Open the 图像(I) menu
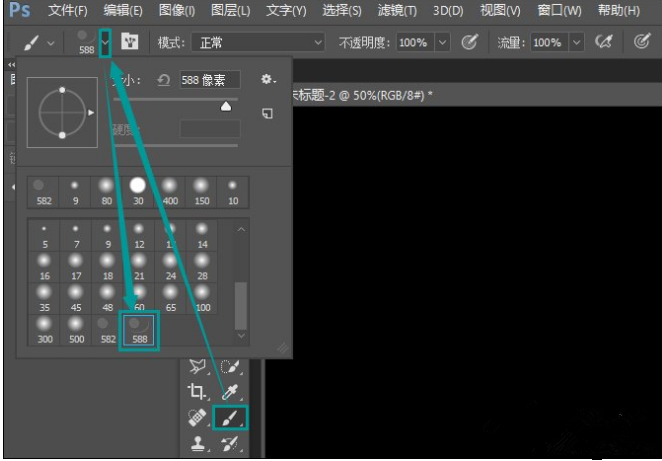Screen dimensions: 662x461 (x=176, y=11)
